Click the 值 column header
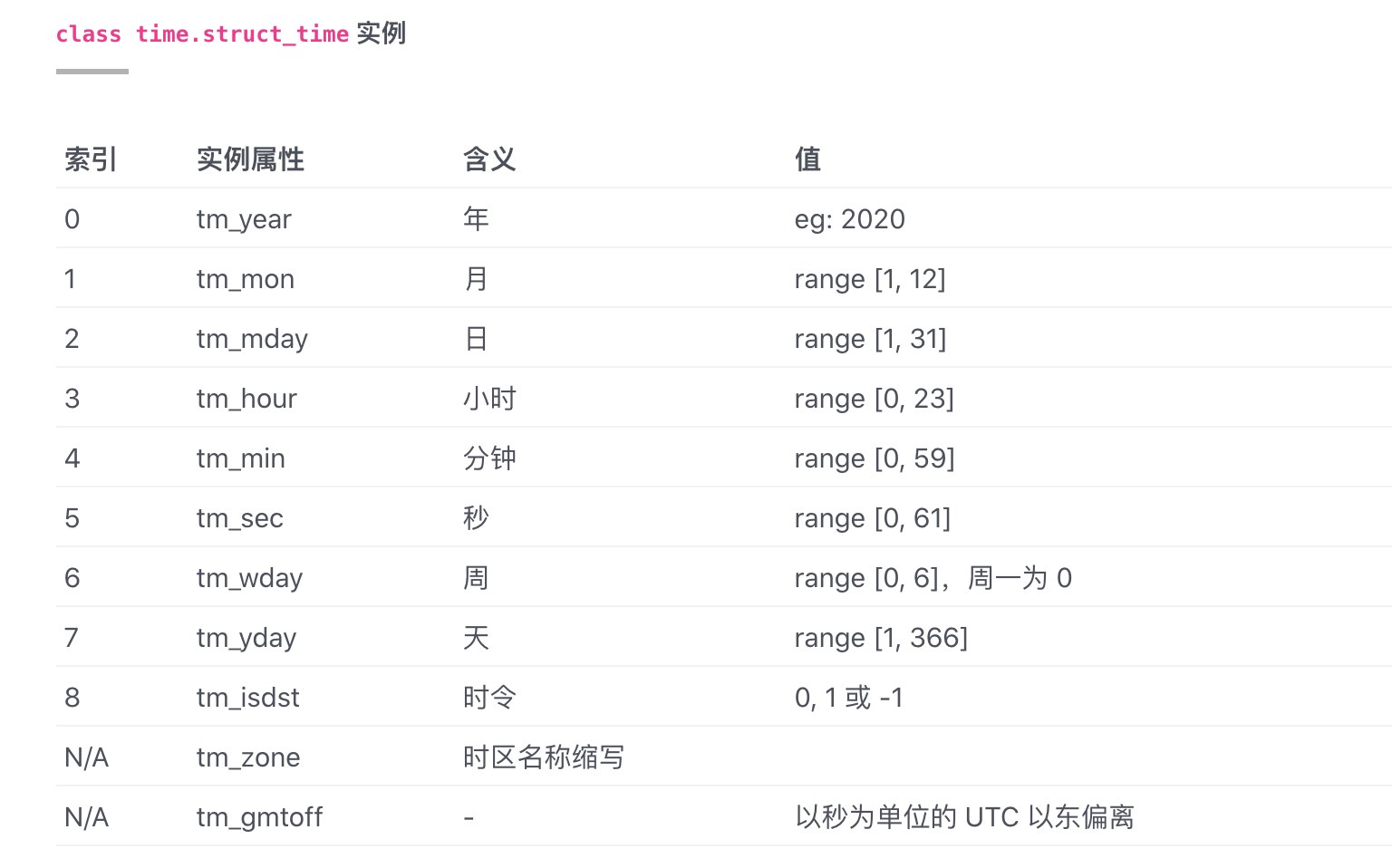Image resolution: width=1392 pixels, height=868 pixels. tap(807, 159)
